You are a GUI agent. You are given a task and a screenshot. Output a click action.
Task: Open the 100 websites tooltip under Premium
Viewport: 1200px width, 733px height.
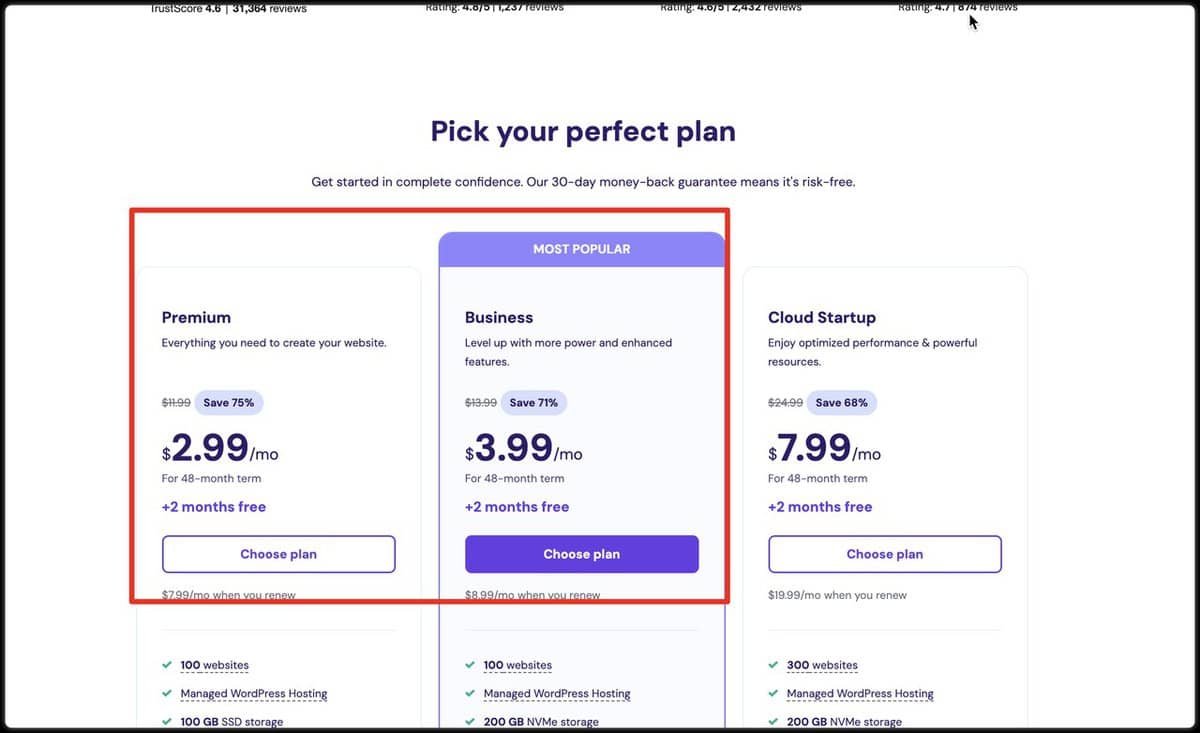(x=214, y=665)
